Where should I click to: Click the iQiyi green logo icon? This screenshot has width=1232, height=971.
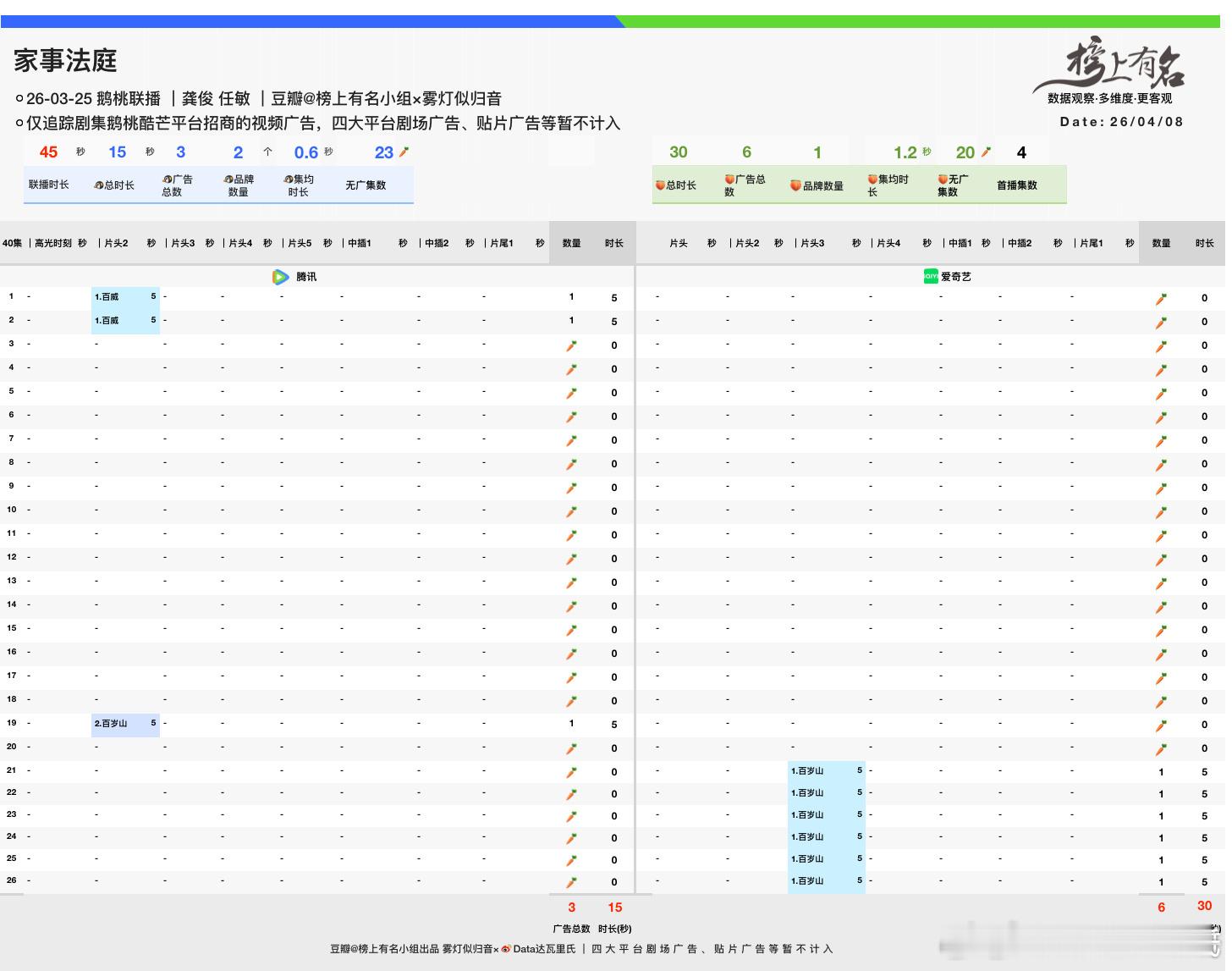930,276
